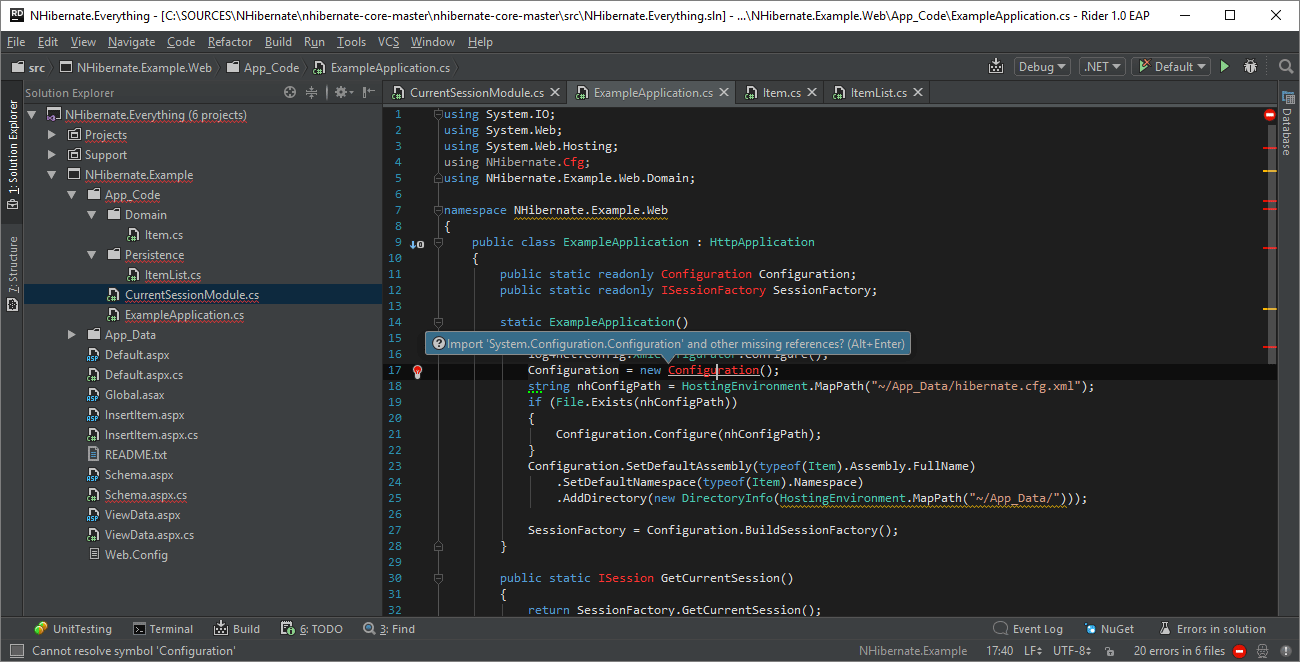Image resolution: width=1300 pixels, height=662 pixels.
Task: Start debugging with the bug icon
Action: tap(1250, 67)
